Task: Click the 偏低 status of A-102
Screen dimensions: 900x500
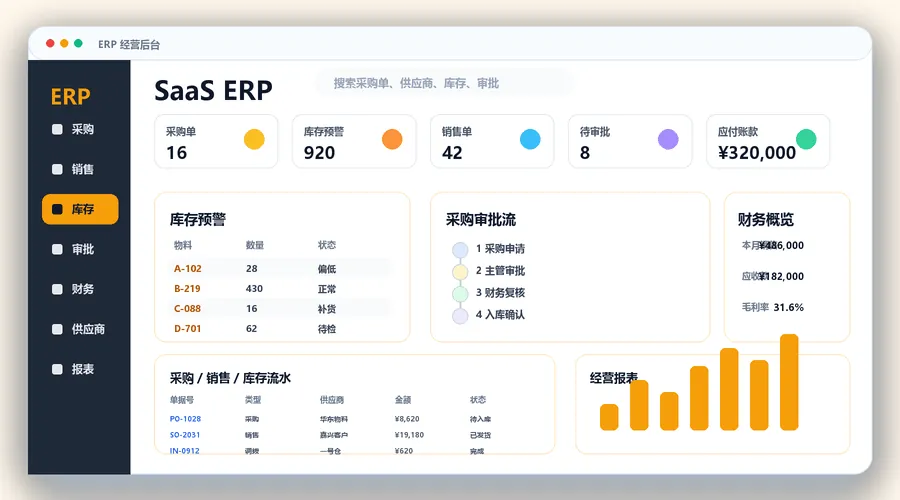Action: point(327,269)
